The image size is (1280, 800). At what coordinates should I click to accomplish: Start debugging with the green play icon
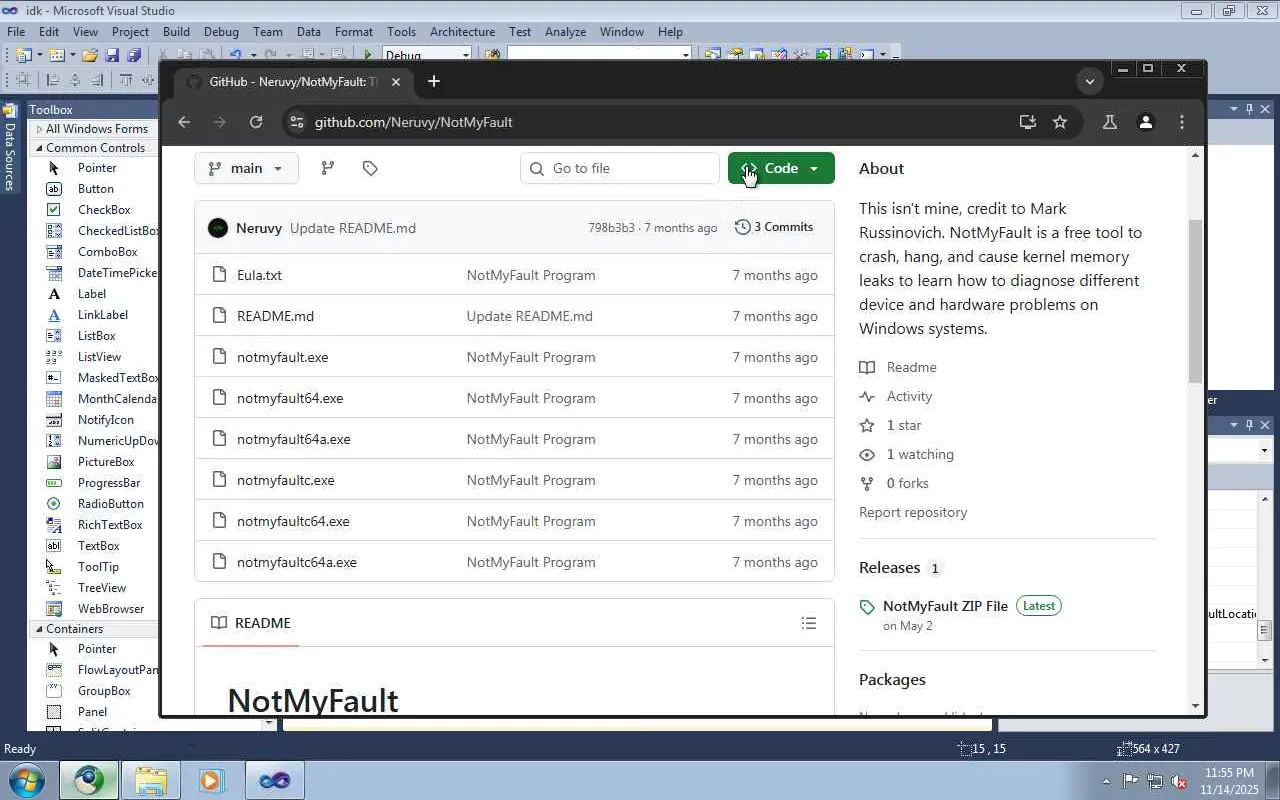(x=368, y=55)
